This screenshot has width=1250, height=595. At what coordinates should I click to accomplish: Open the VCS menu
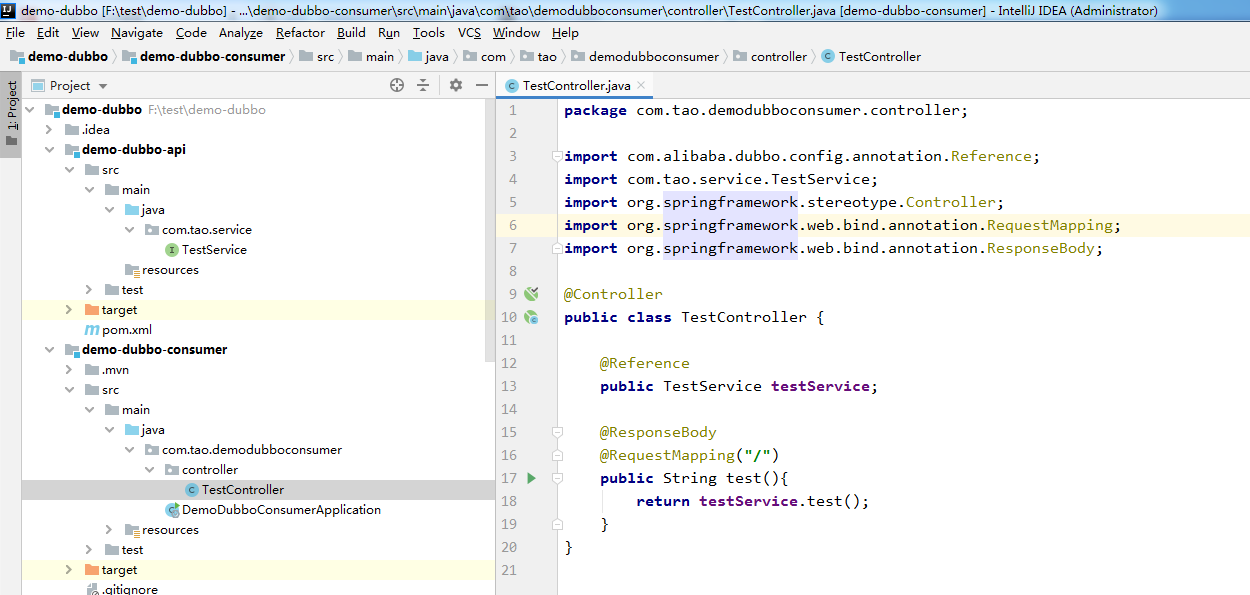click(x=469, y=33)
